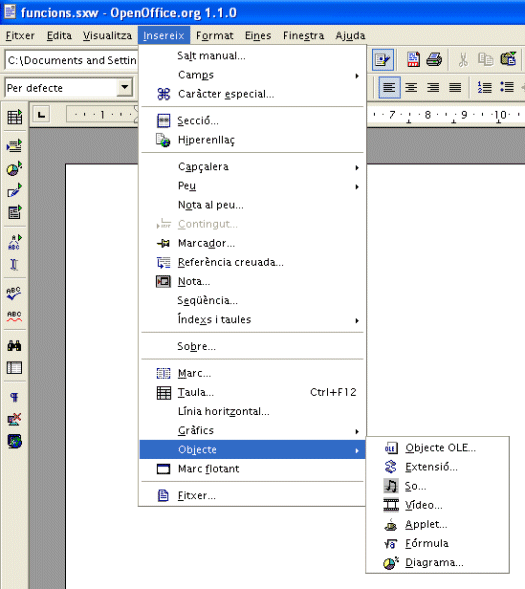This screenshot has width=525, height=589.
Task: Toggle Nonprinting Characters paragraph icon
Action: 14,397
